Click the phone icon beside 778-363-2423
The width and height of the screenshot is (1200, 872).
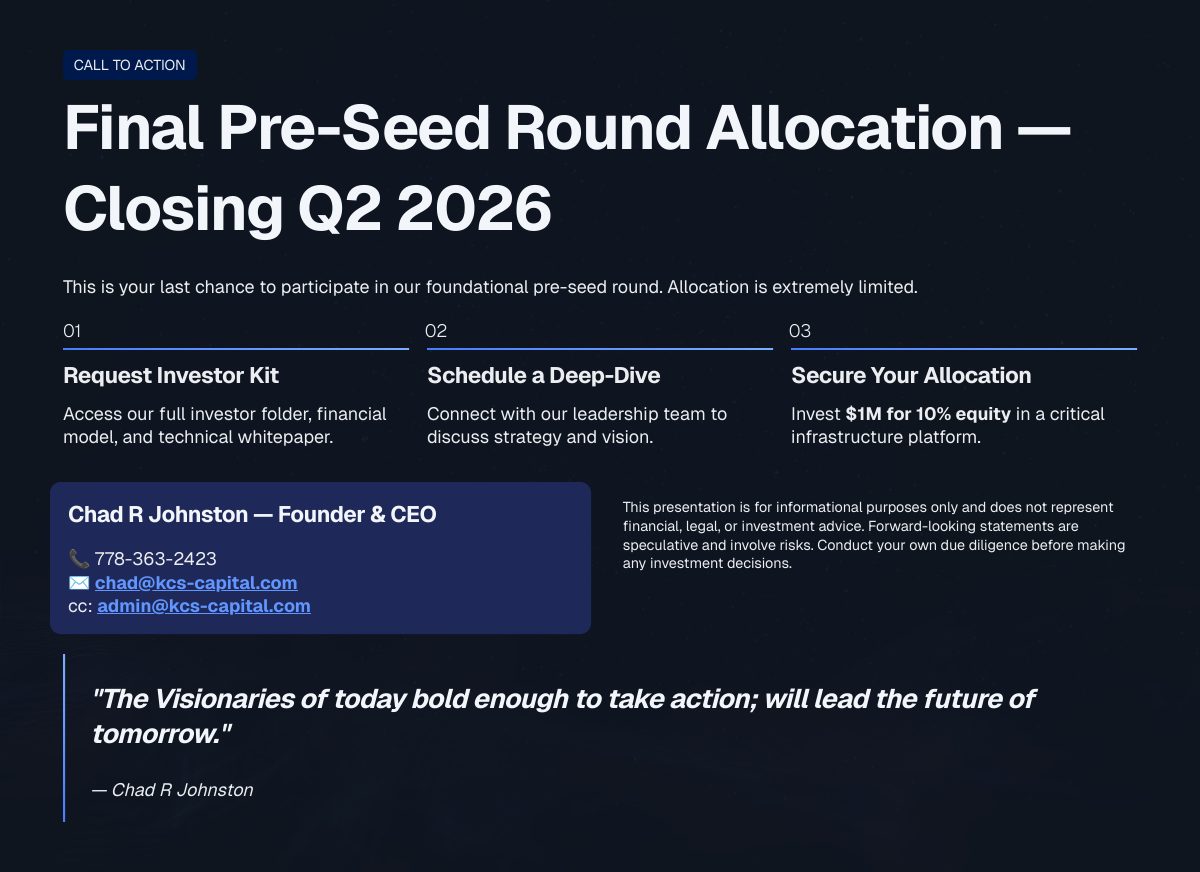[x=79, y=559]
